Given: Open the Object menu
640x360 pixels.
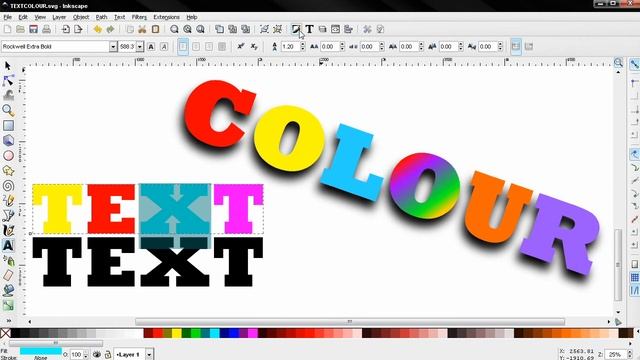Looking at the screenshot, I should click(81, 17).
